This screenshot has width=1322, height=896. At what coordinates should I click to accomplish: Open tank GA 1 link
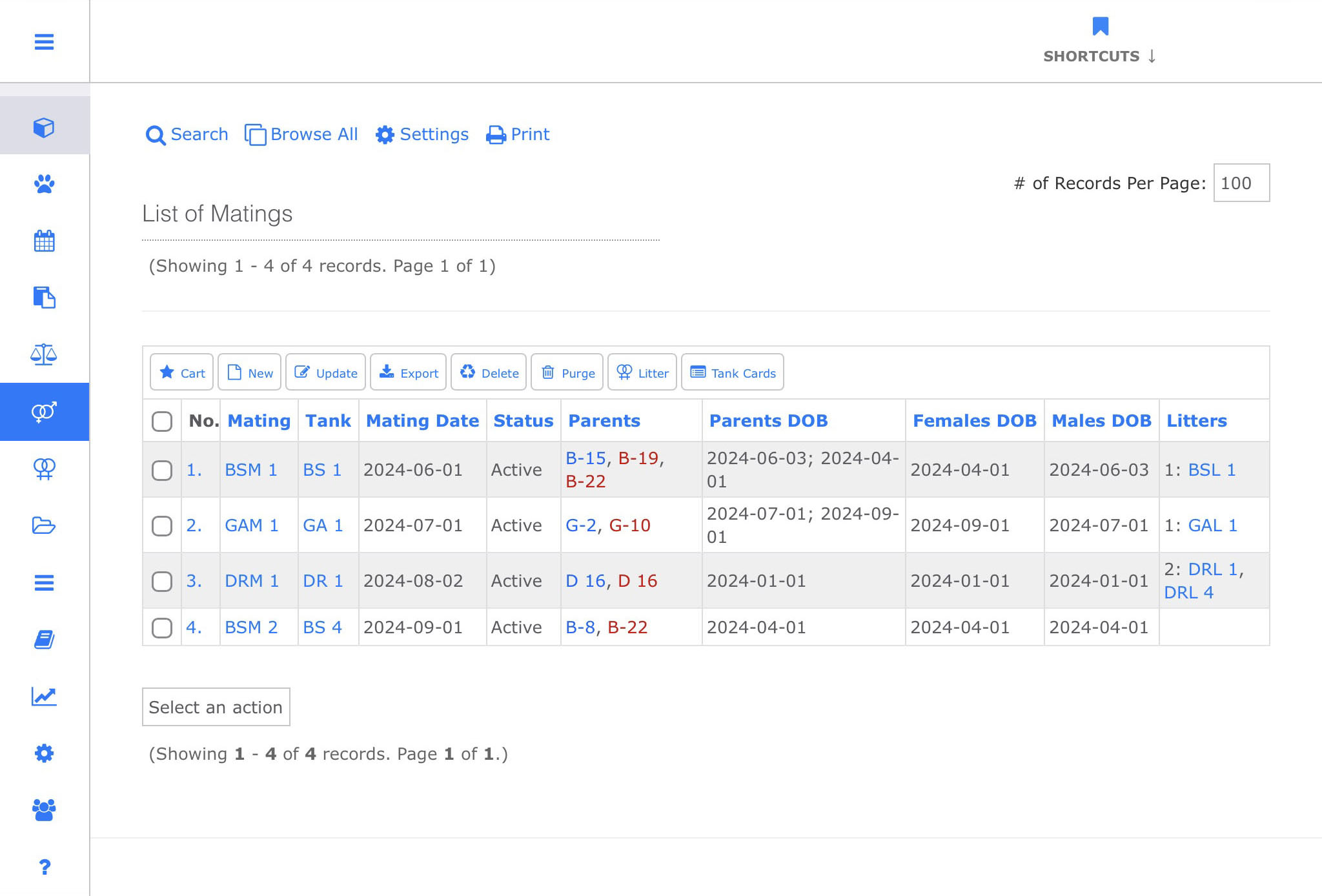pos(323,525)
